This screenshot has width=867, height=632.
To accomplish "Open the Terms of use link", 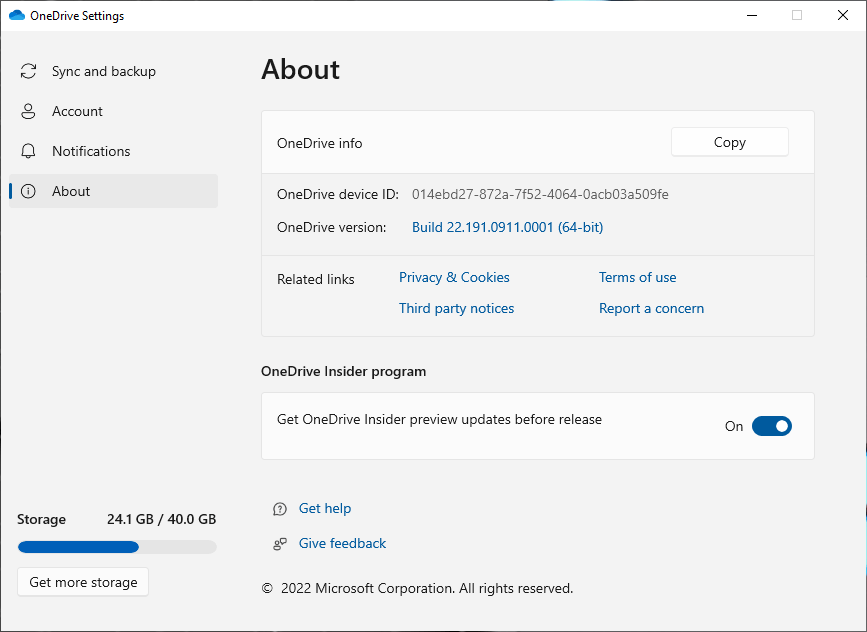I will click(x=637, y=278).
